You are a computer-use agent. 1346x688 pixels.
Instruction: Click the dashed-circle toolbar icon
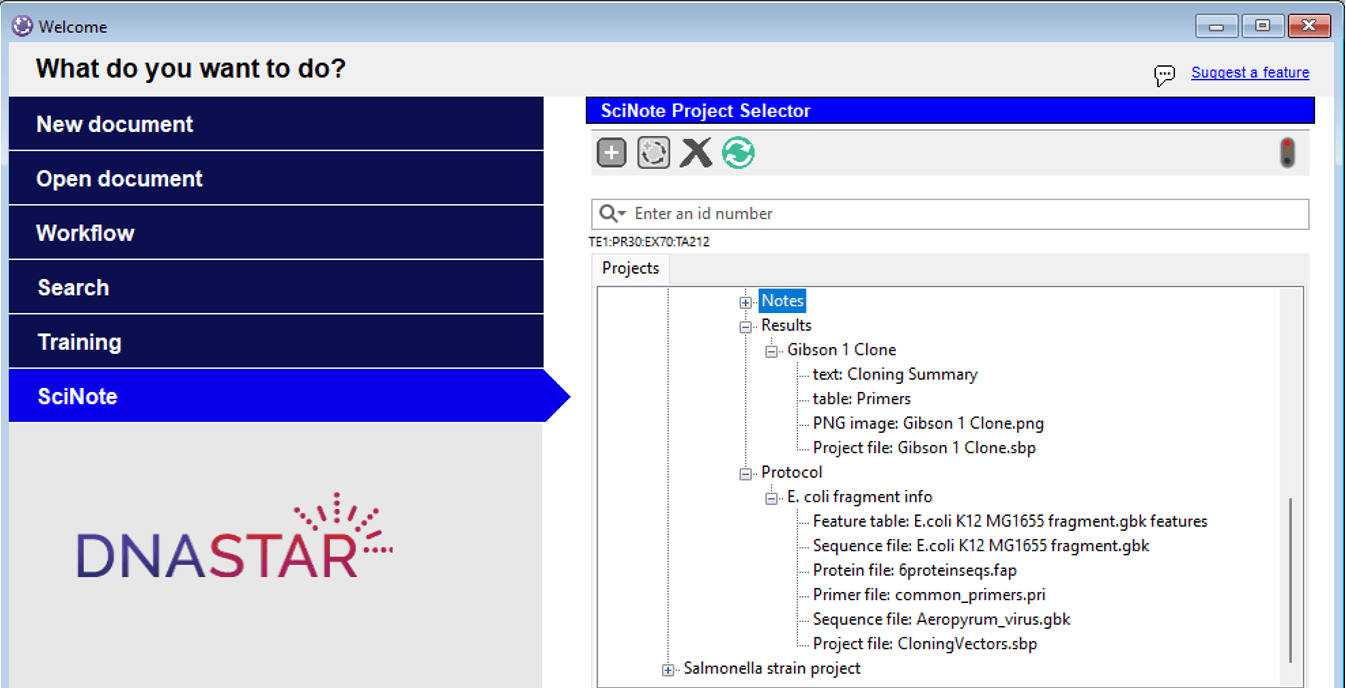click(x=654, y=153)
